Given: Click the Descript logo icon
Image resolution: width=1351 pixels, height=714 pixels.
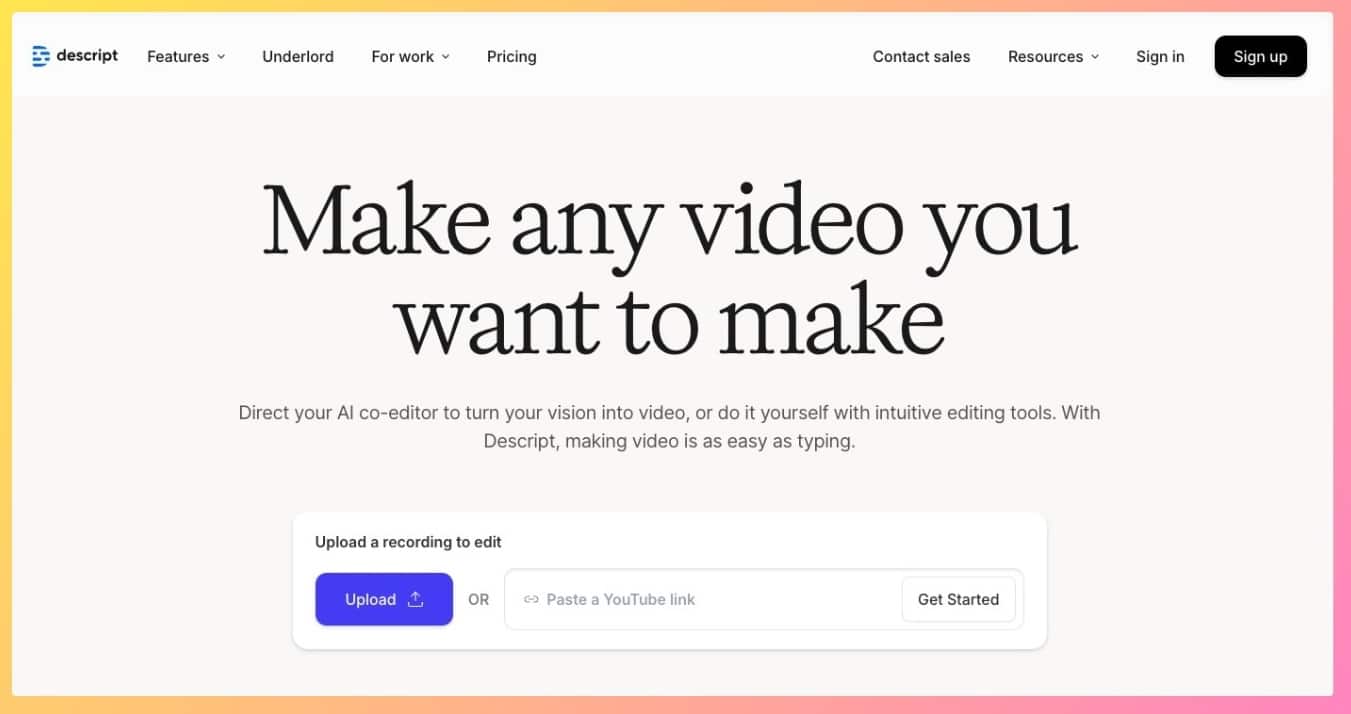Looking at the screenshot, I should pyautogui.click(x=41, y=56).
